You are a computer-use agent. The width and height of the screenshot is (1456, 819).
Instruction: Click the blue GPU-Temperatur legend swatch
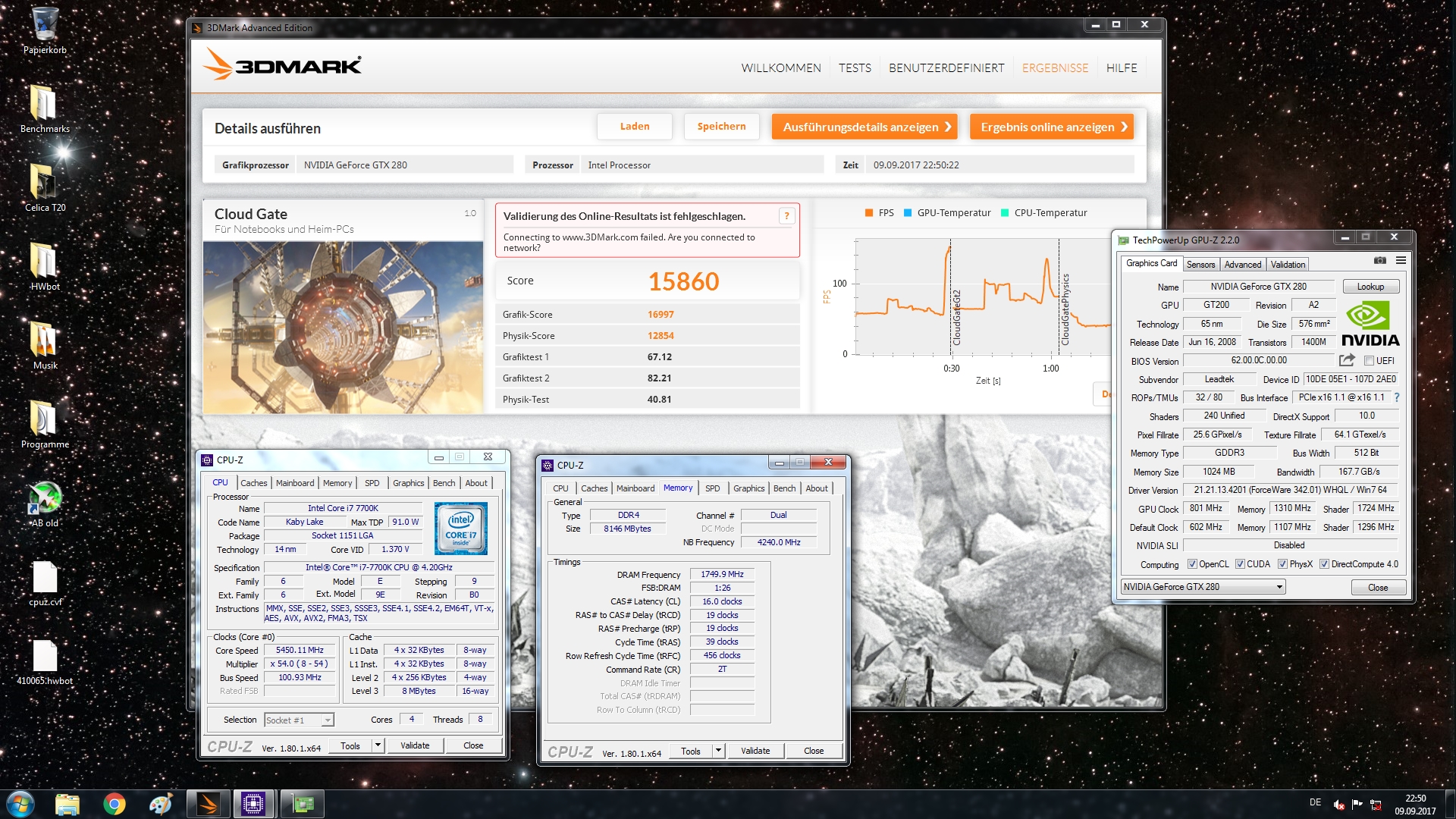tap(908, 213)
